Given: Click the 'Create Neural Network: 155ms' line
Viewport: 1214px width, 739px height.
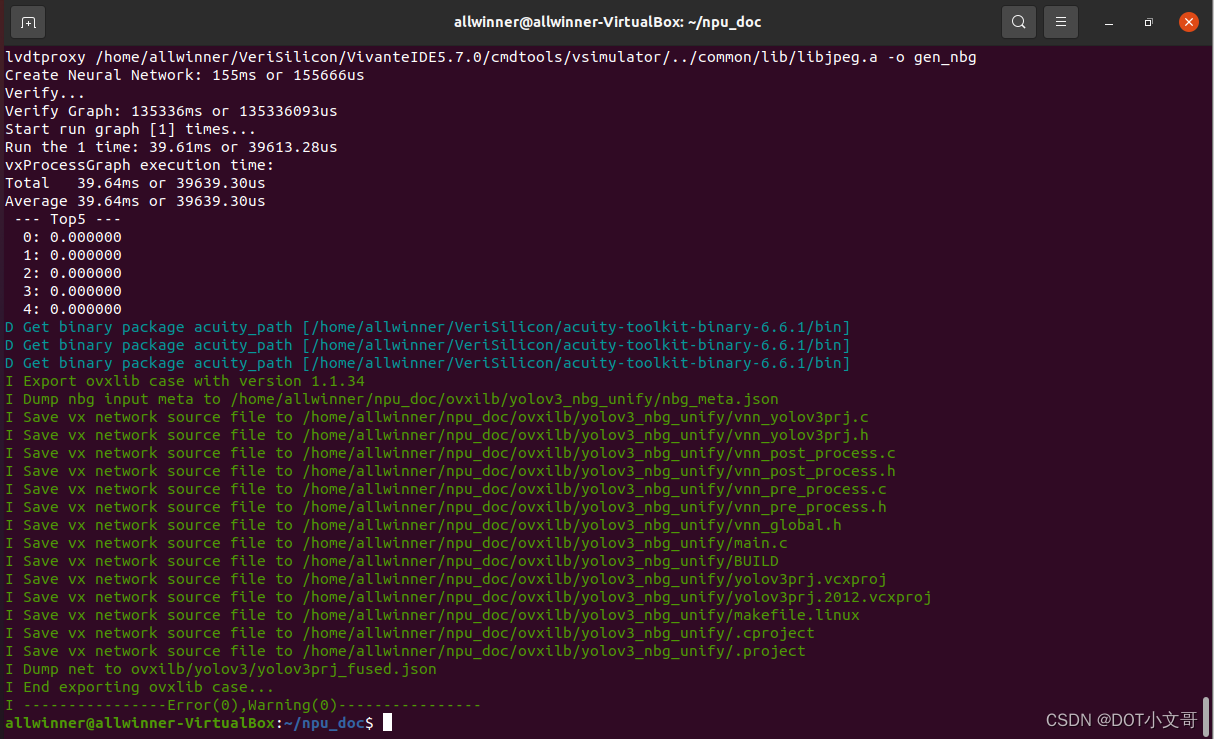Looking at the screenshot, I should pos(185,75).
